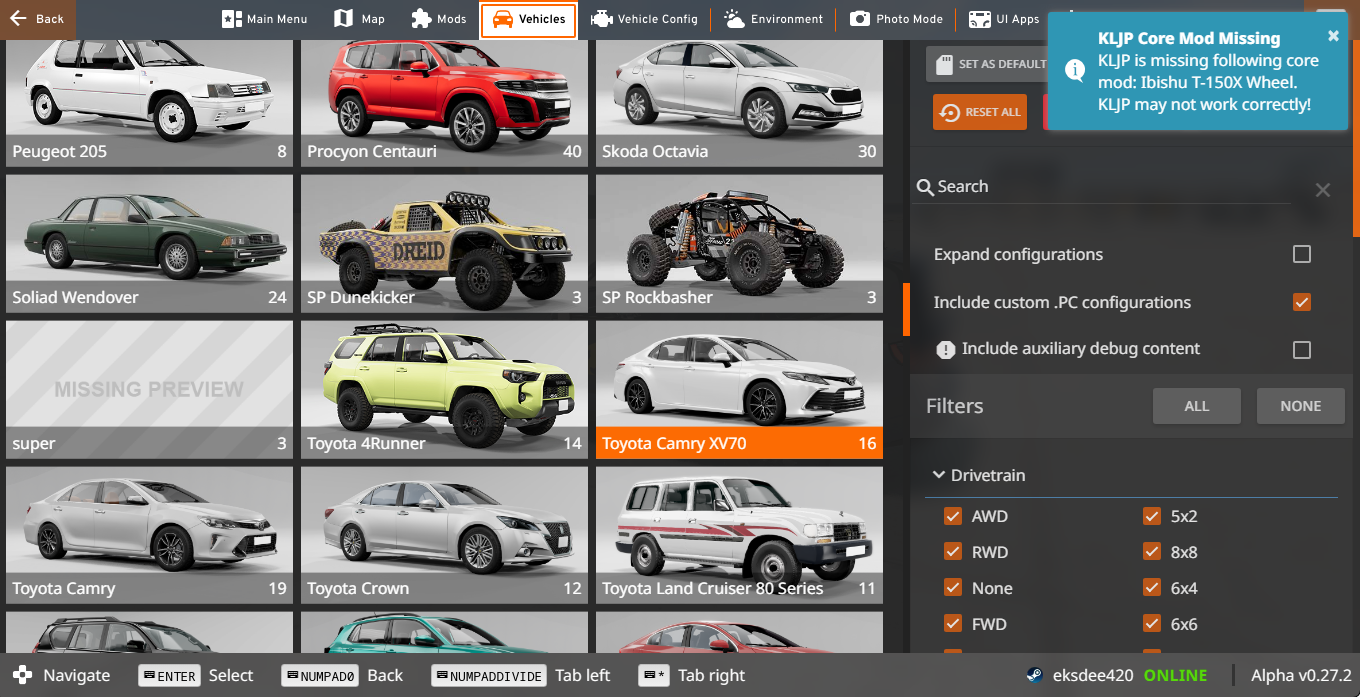Open Photo Mode tab
1360x697 pixels.
pos(896,19)
